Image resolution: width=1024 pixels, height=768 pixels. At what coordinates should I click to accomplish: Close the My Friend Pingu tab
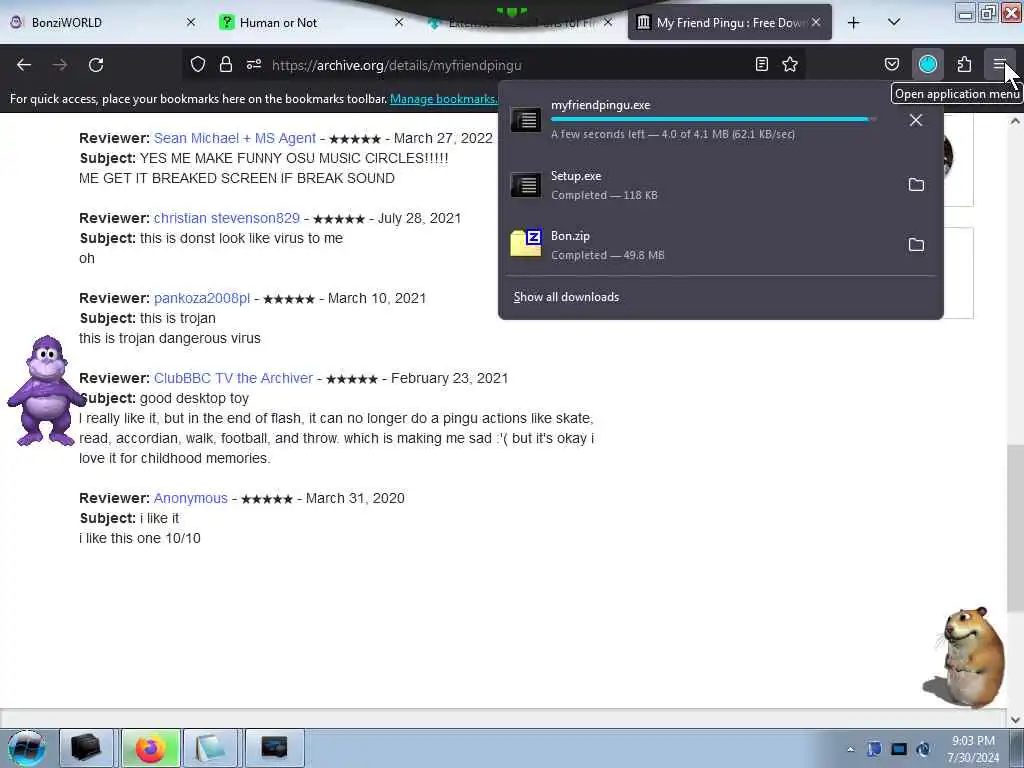[x=816, y=22]
